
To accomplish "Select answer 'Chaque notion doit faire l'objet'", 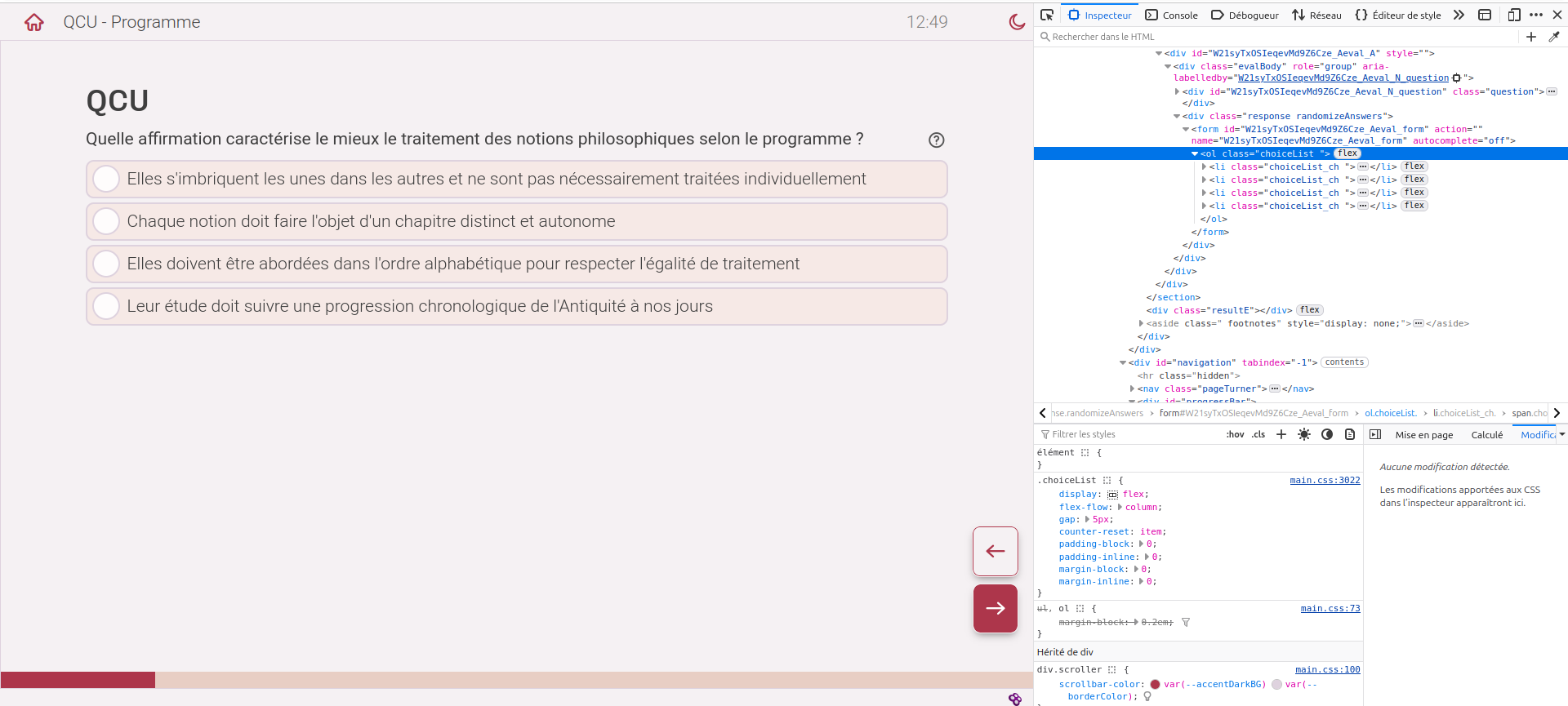I will (x=107, y=221).
